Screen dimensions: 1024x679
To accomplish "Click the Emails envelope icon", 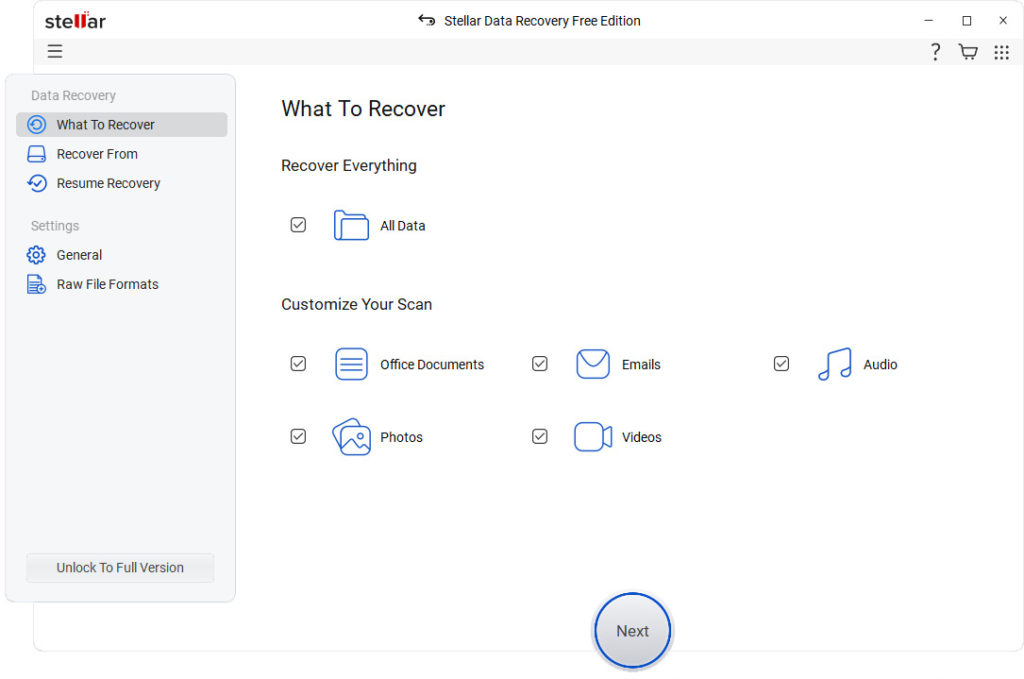I will click(593, 364).
